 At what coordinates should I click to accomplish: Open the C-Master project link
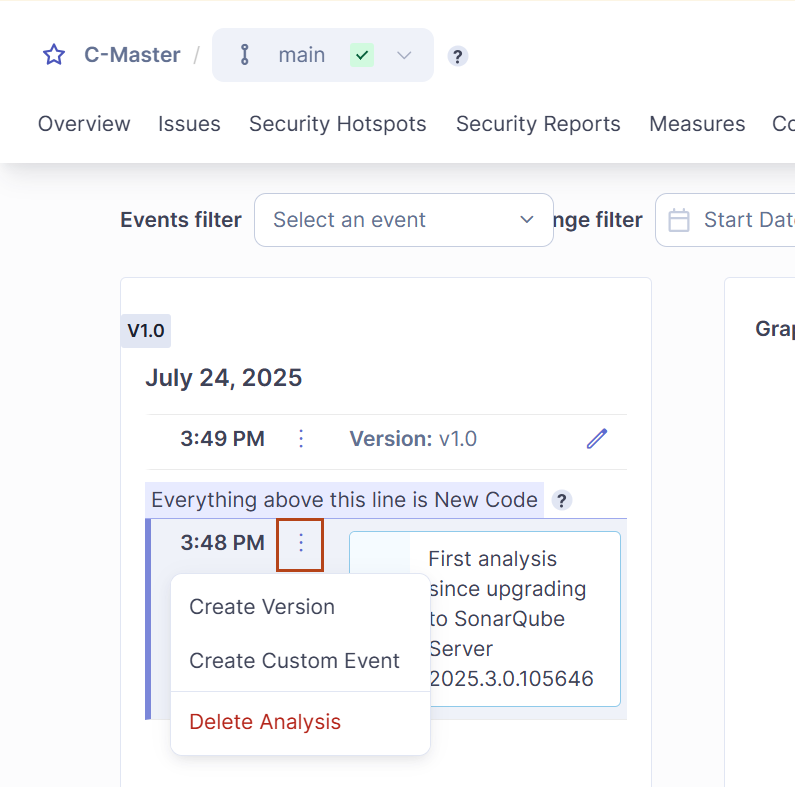click(x=132, y=55)
